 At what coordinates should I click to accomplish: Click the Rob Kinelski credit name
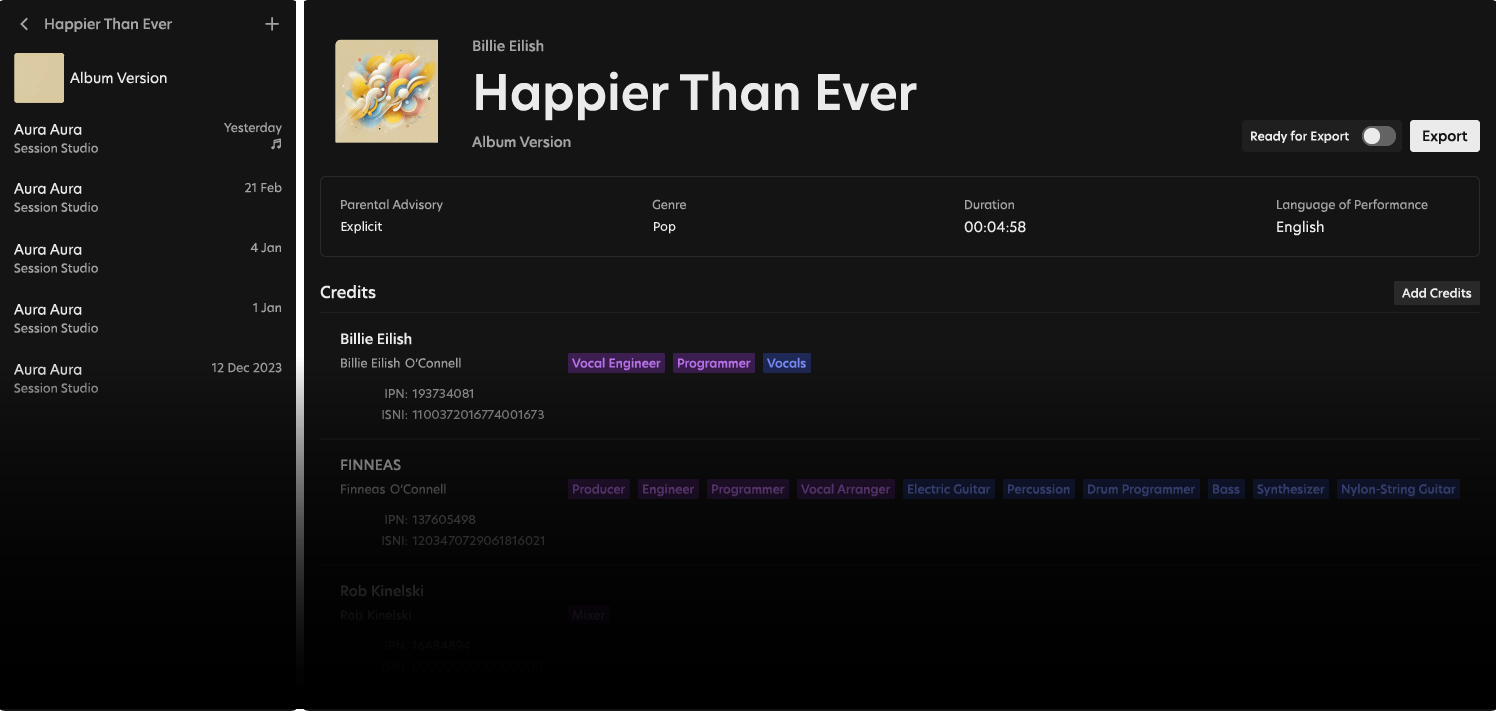[x=382, y=591]
